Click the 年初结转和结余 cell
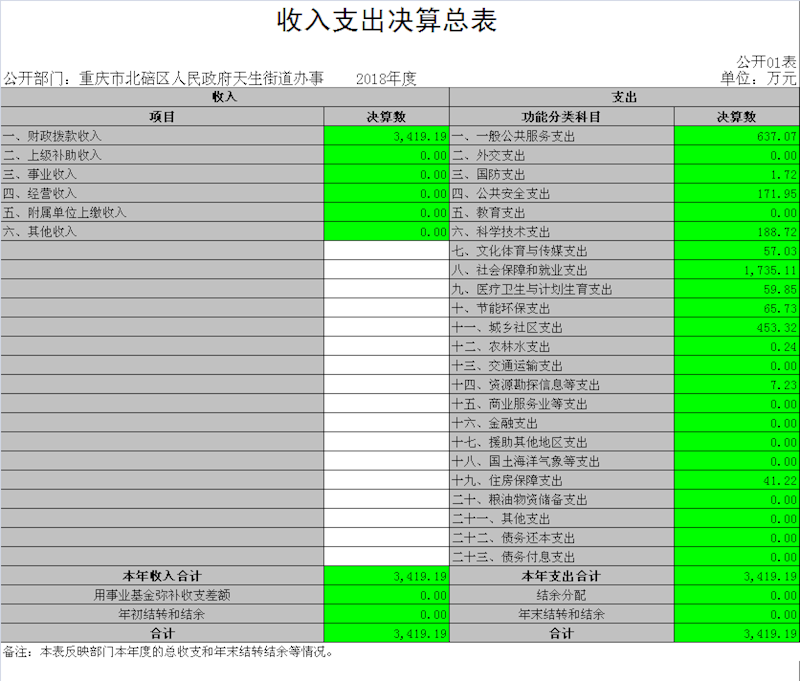Image resolution: width=800 pixels, height=681 pixels. pyautogui.click(x=162, y=614)
